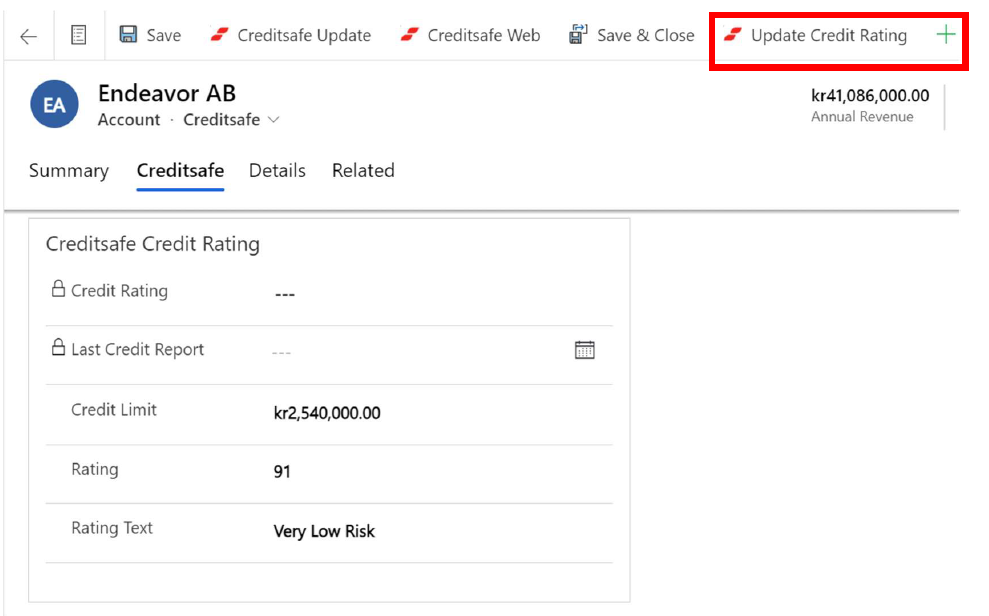The image size is (989, 616).
Task: Click the Rating Text field value
Action: point(324,531)
